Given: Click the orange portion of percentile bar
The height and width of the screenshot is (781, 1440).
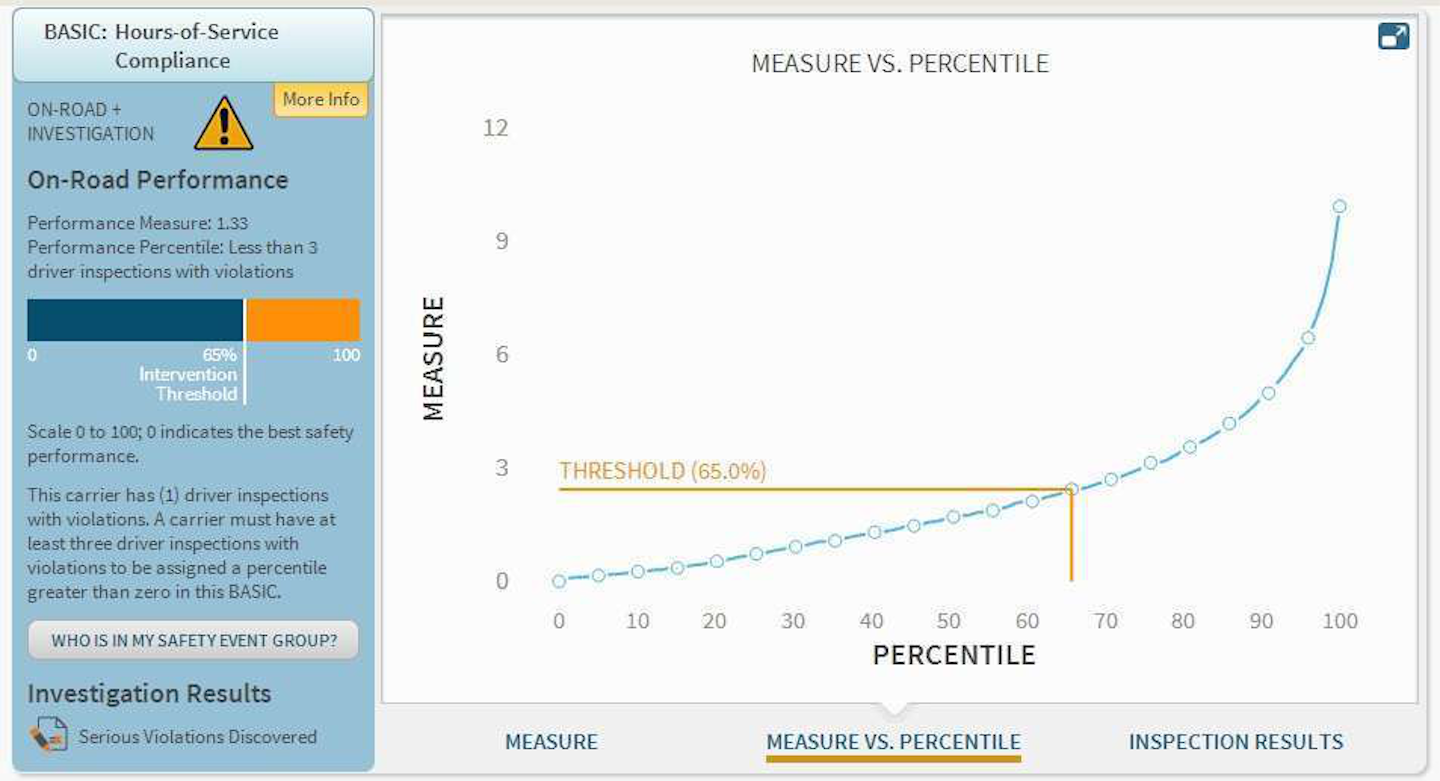Looking at the screenshot, I should coord(303,320).
